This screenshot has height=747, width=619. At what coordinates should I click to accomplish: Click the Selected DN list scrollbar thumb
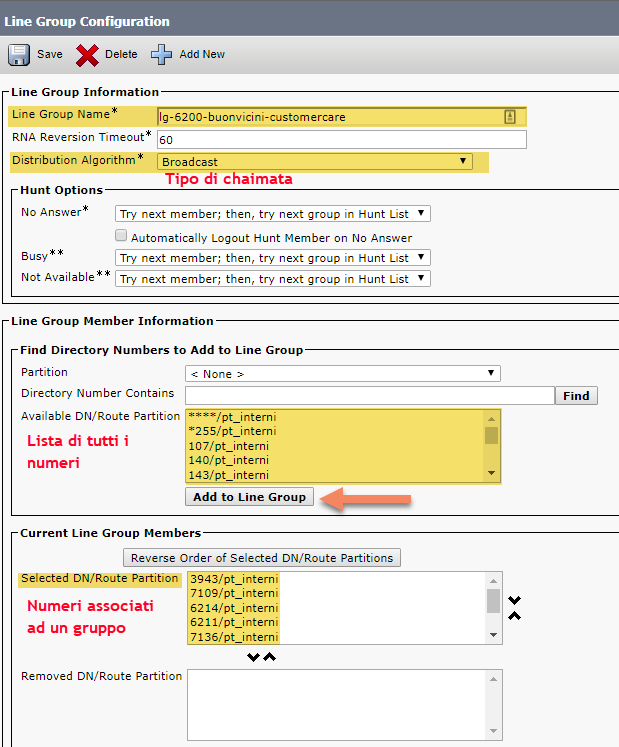493,601
